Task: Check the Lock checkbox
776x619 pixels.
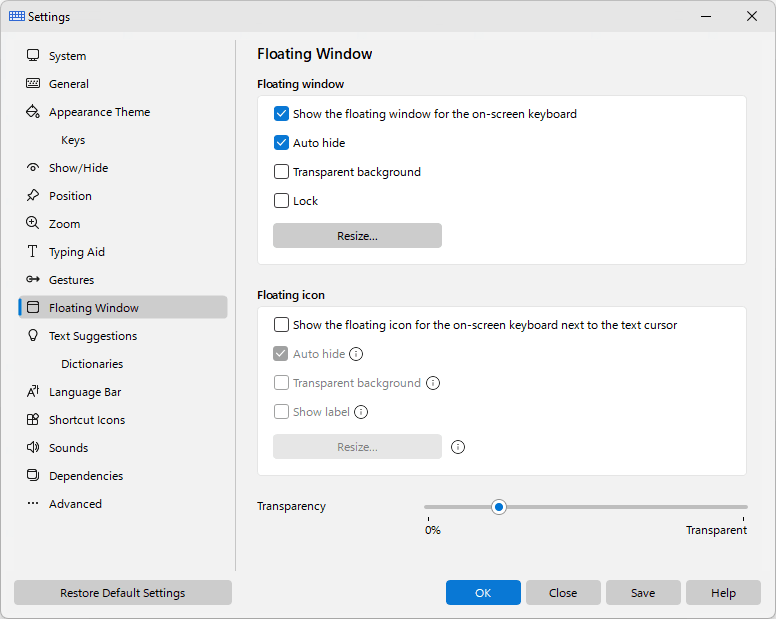Action: point(281,201)
